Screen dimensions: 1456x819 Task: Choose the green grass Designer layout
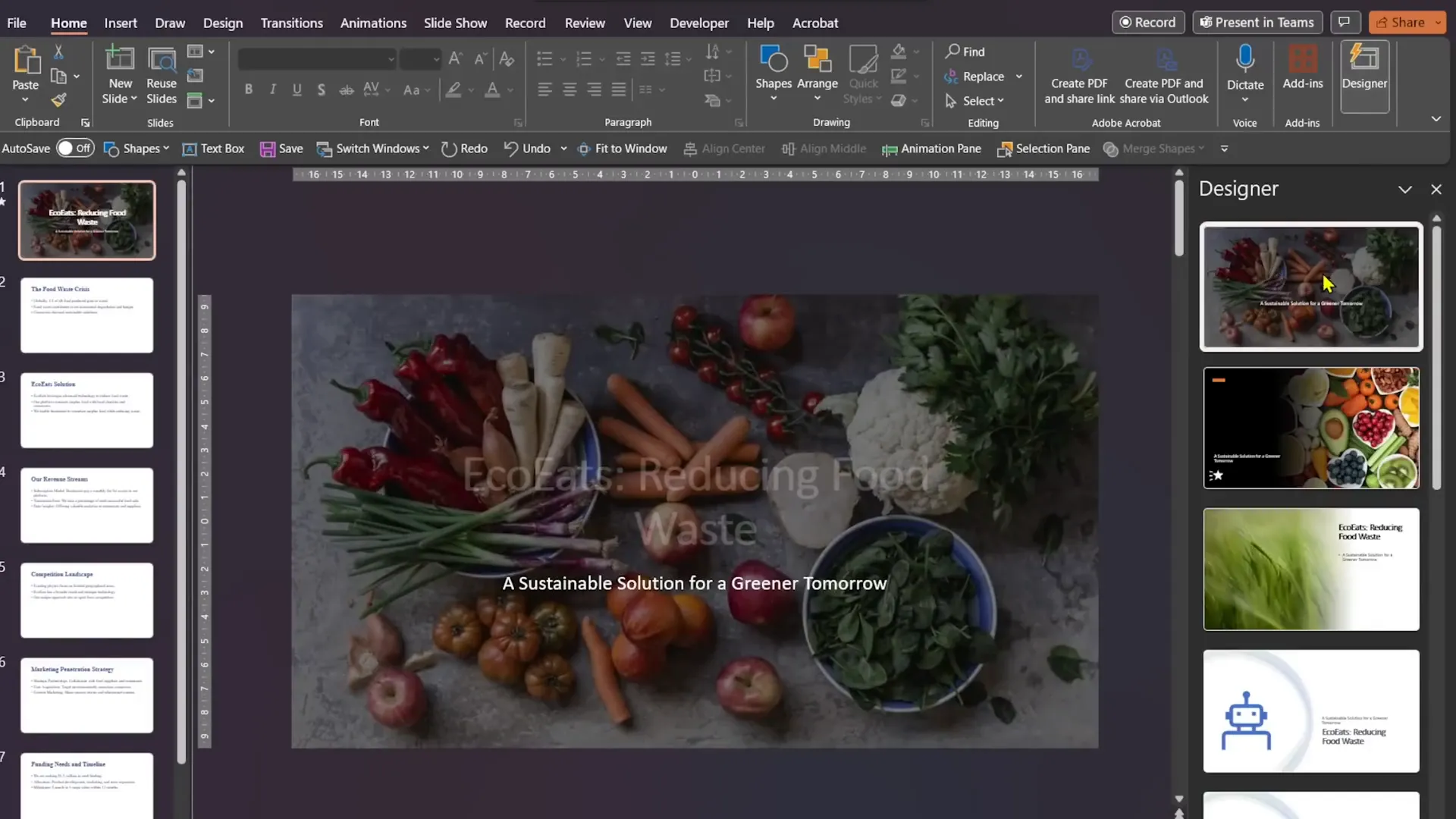click(1311, 569)
